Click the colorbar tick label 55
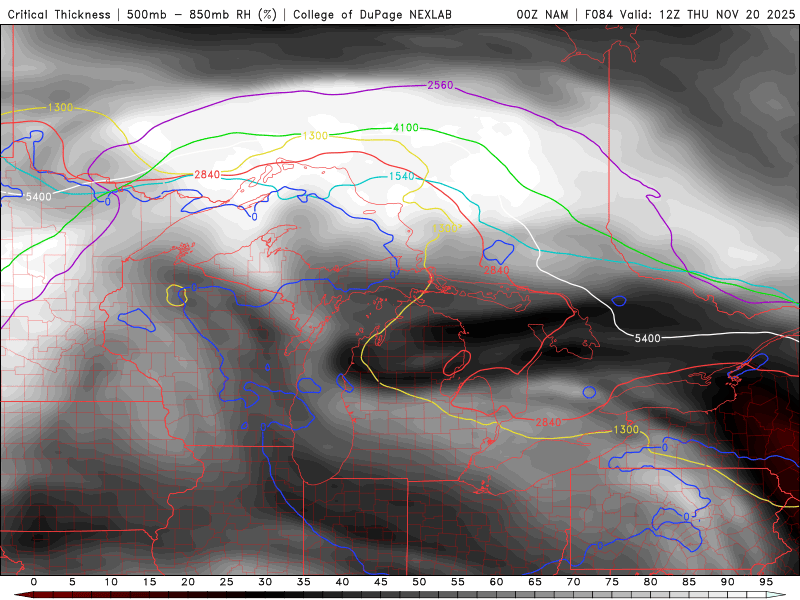 point(458,582)
